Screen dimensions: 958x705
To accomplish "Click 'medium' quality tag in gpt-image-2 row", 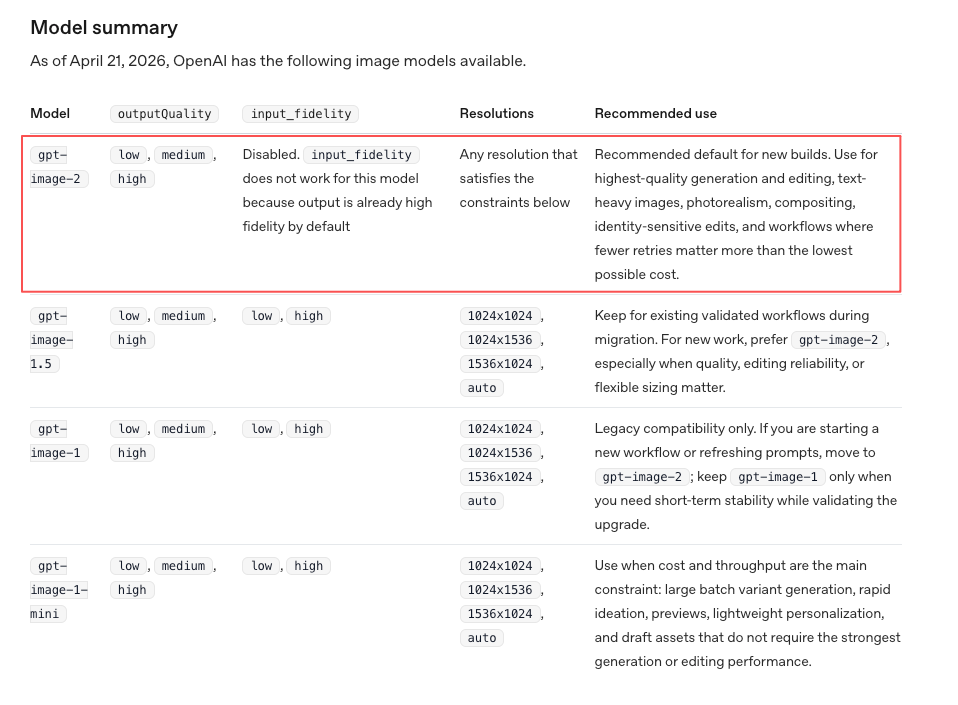I will click(x=183, y=155).
